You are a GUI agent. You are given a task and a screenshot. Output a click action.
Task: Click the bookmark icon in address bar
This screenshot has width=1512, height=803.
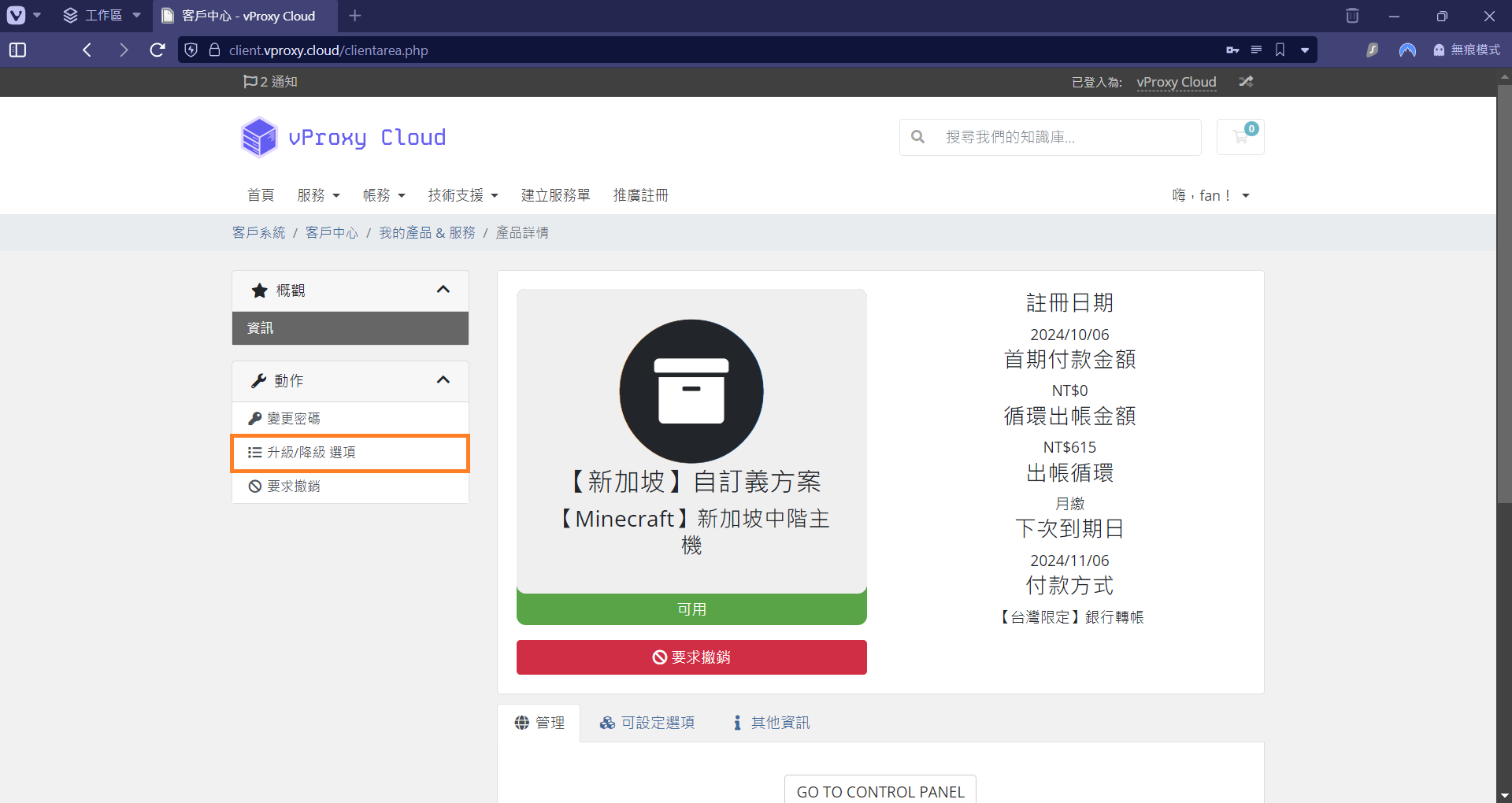(1280, 50)
